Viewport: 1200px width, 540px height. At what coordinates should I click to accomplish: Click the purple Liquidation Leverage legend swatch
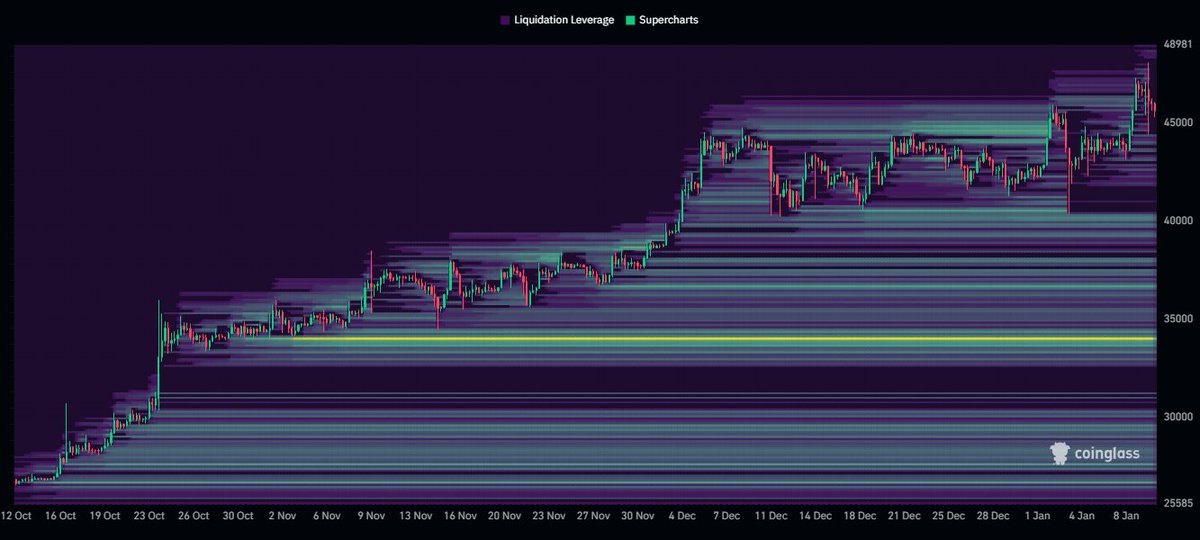click(x=505, y=20)
